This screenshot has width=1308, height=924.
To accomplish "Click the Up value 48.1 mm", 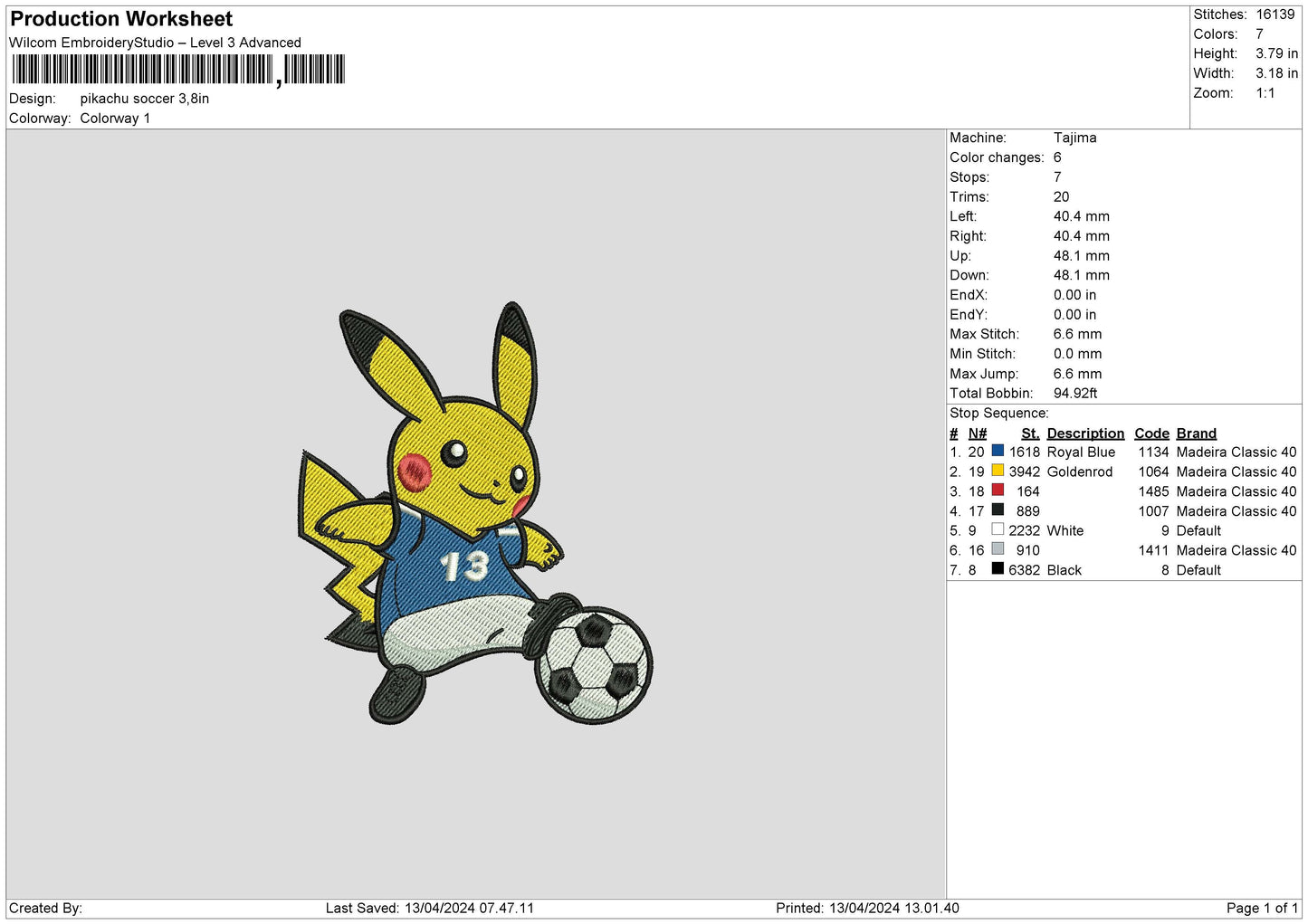I will click(1081, 256).
